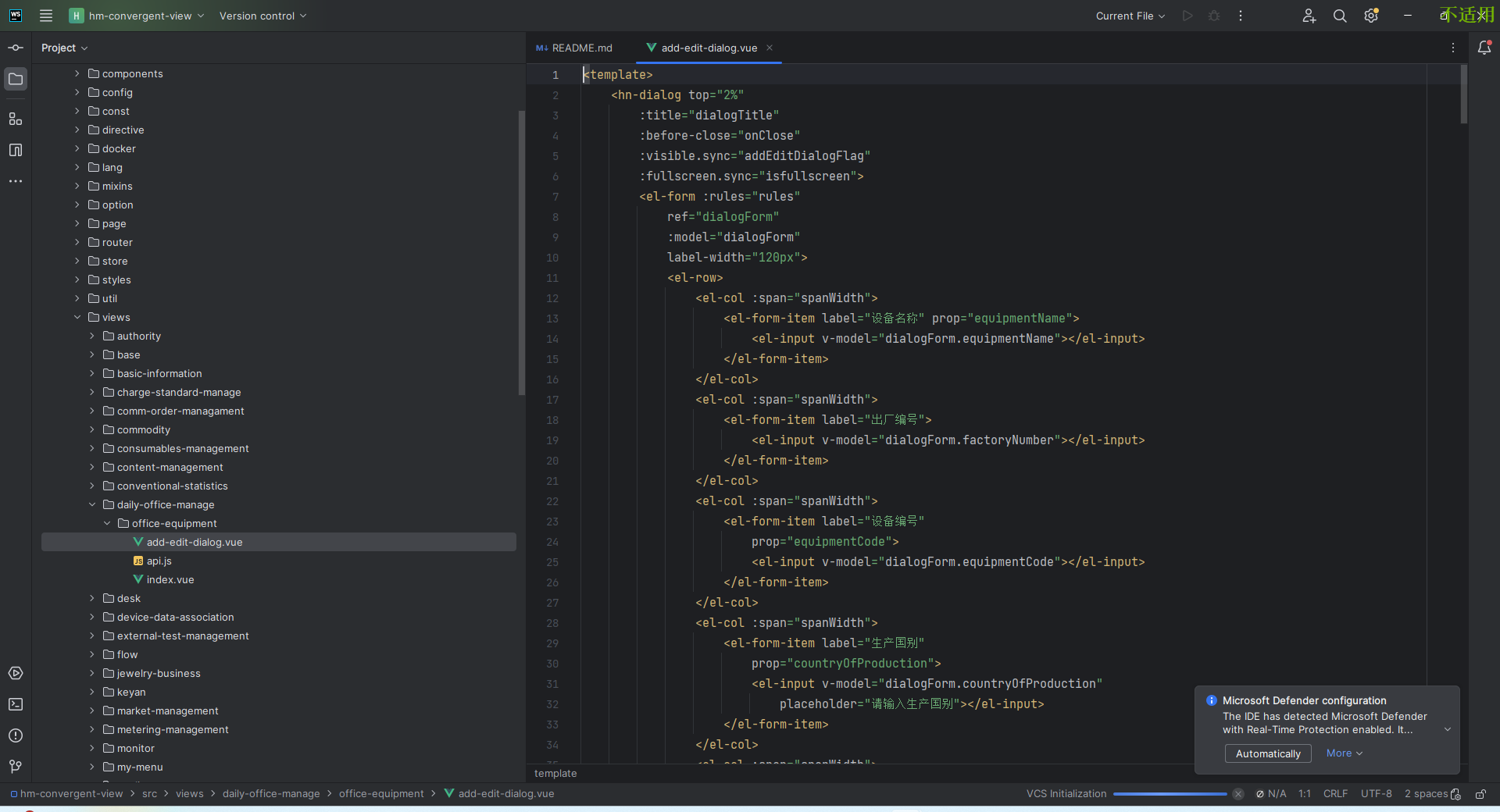Image resolution: width=1500 pixels, height=812 pixels.
Task: Open Terminal tool window icon
Action: [x=16, y=704]
